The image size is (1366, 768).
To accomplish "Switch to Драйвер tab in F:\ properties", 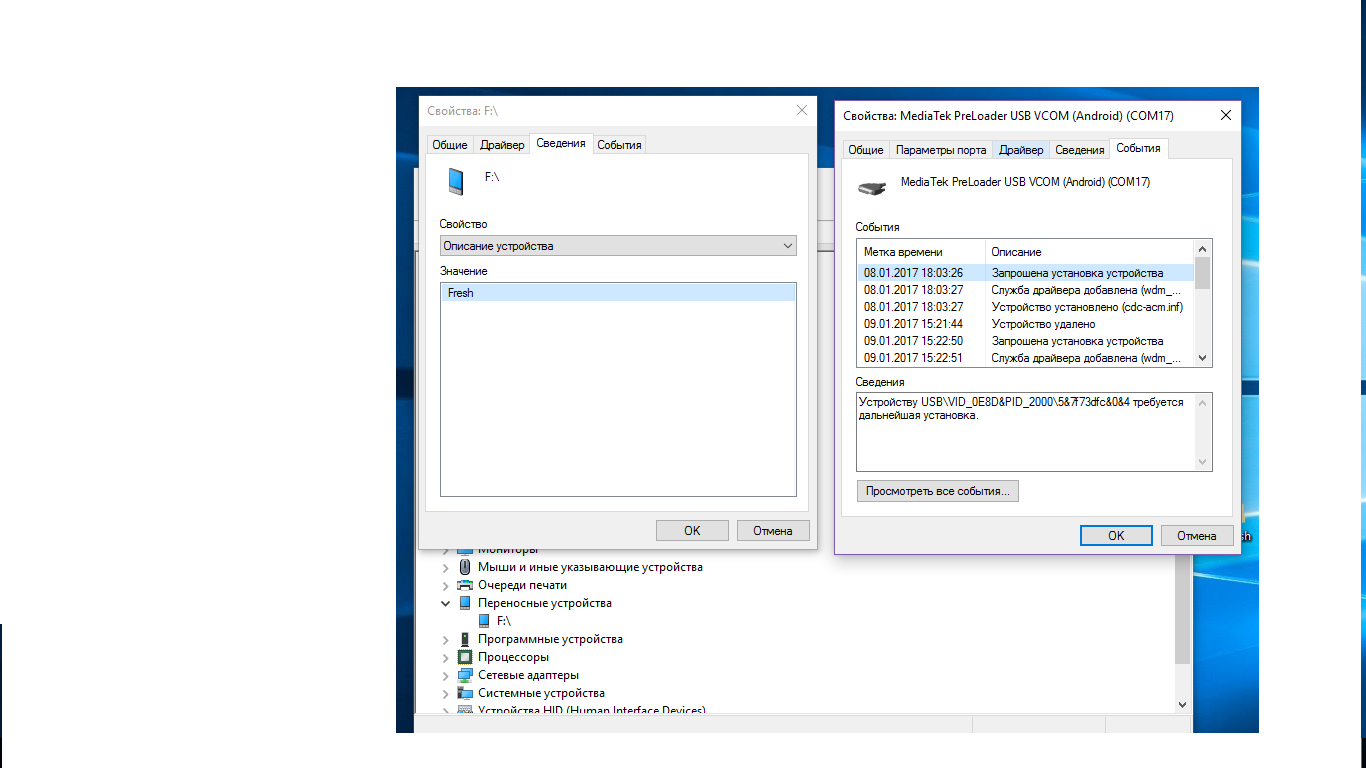I will [502, 145].
